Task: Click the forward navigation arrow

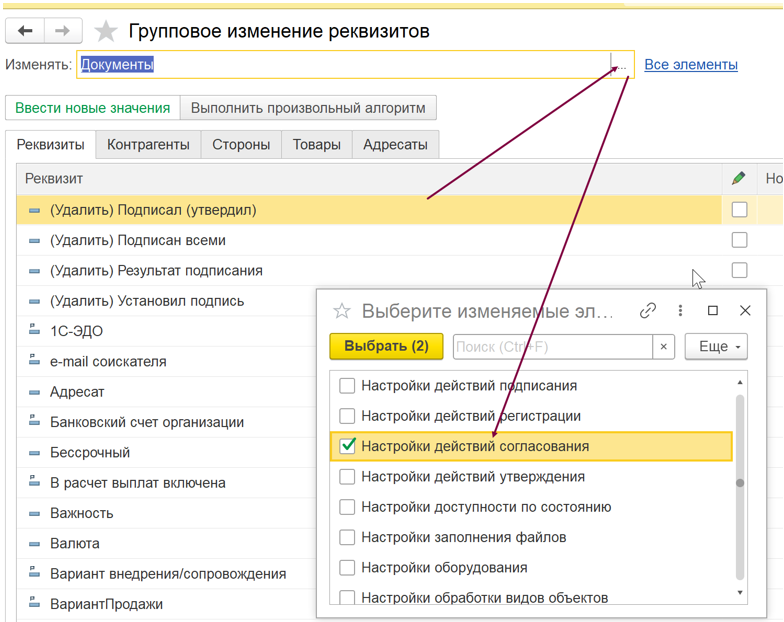Action: point(62,31)
